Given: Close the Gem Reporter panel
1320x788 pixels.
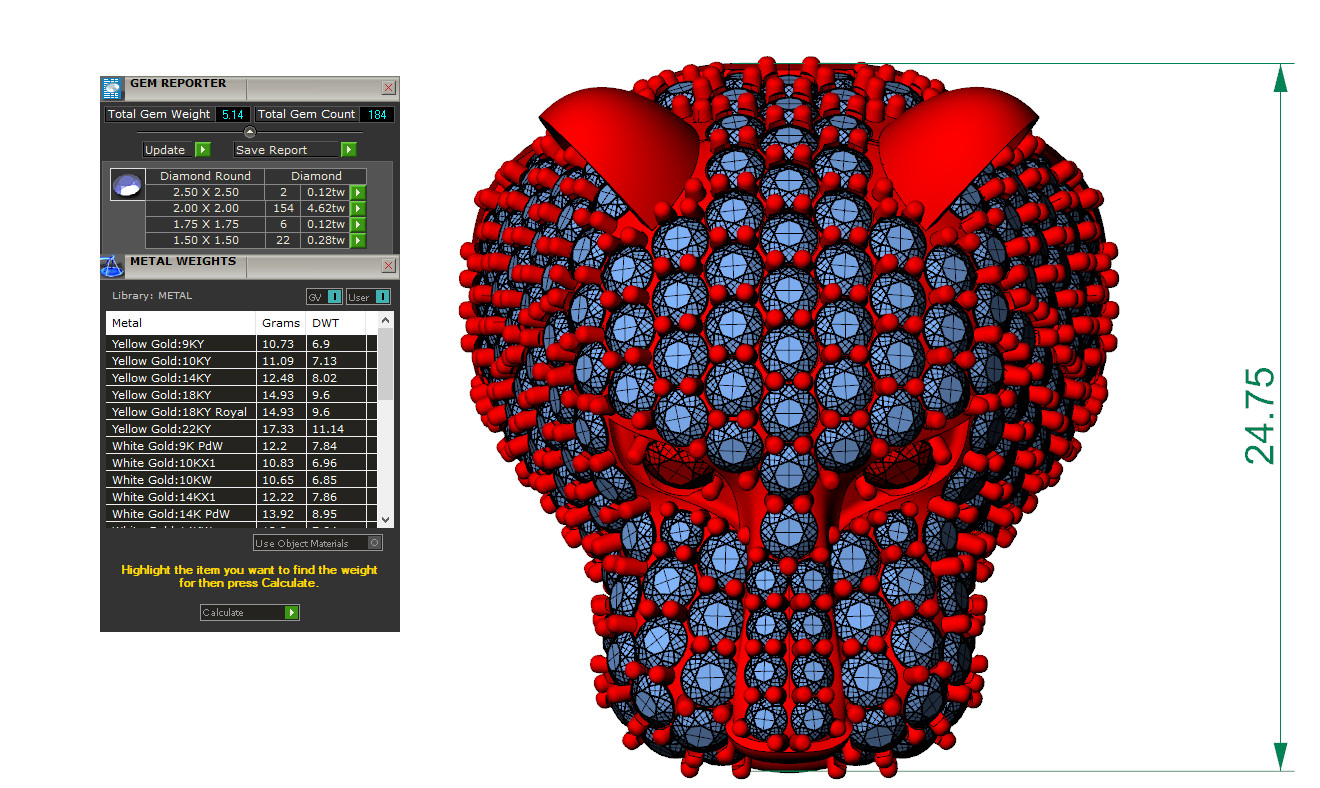Looking at the screenshot, I should pyautogui.click(x=388, y=88).
